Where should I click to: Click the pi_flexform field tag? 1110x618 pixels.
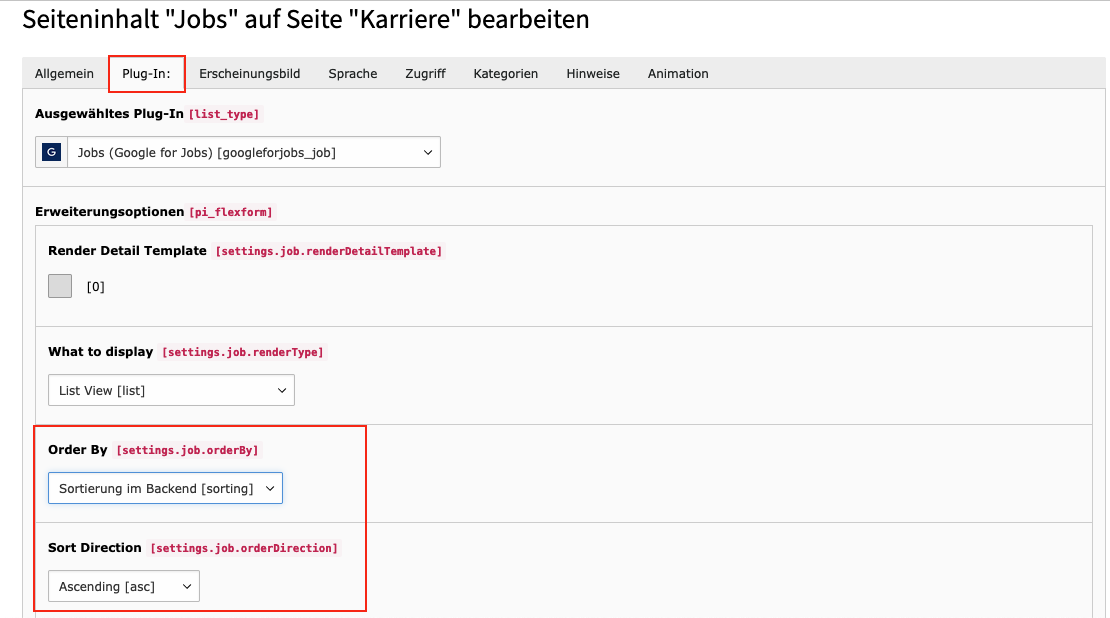pos(231,212)
